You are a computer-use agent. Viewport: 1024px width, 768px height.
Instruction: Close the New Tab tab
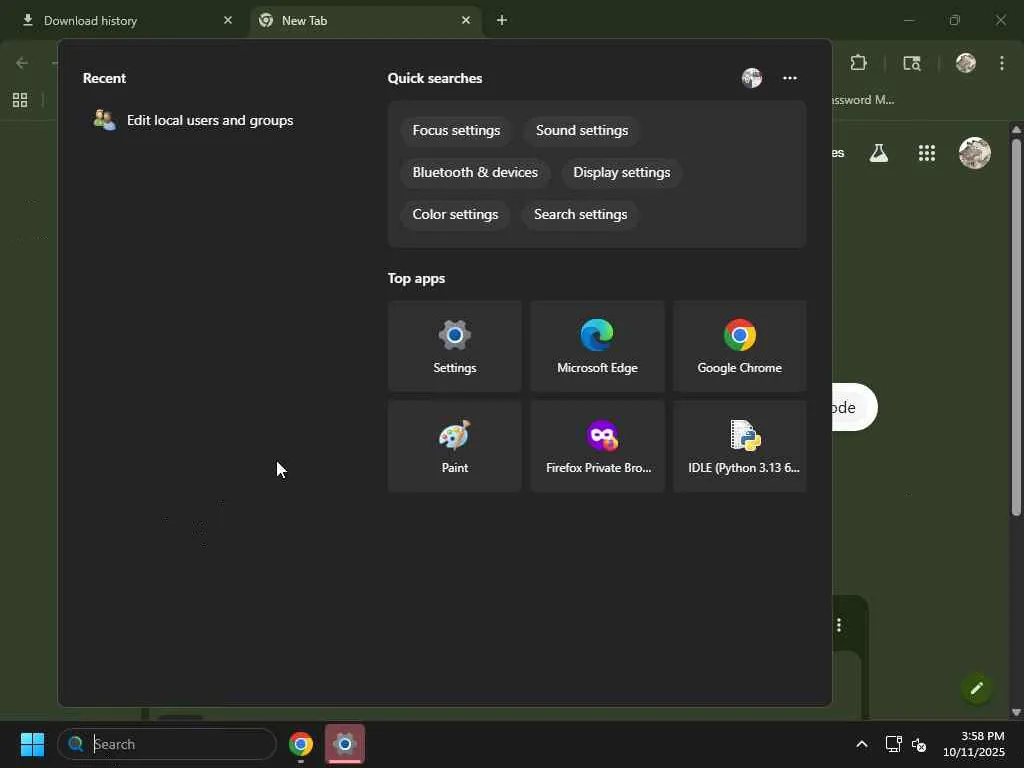click(466, 20)
